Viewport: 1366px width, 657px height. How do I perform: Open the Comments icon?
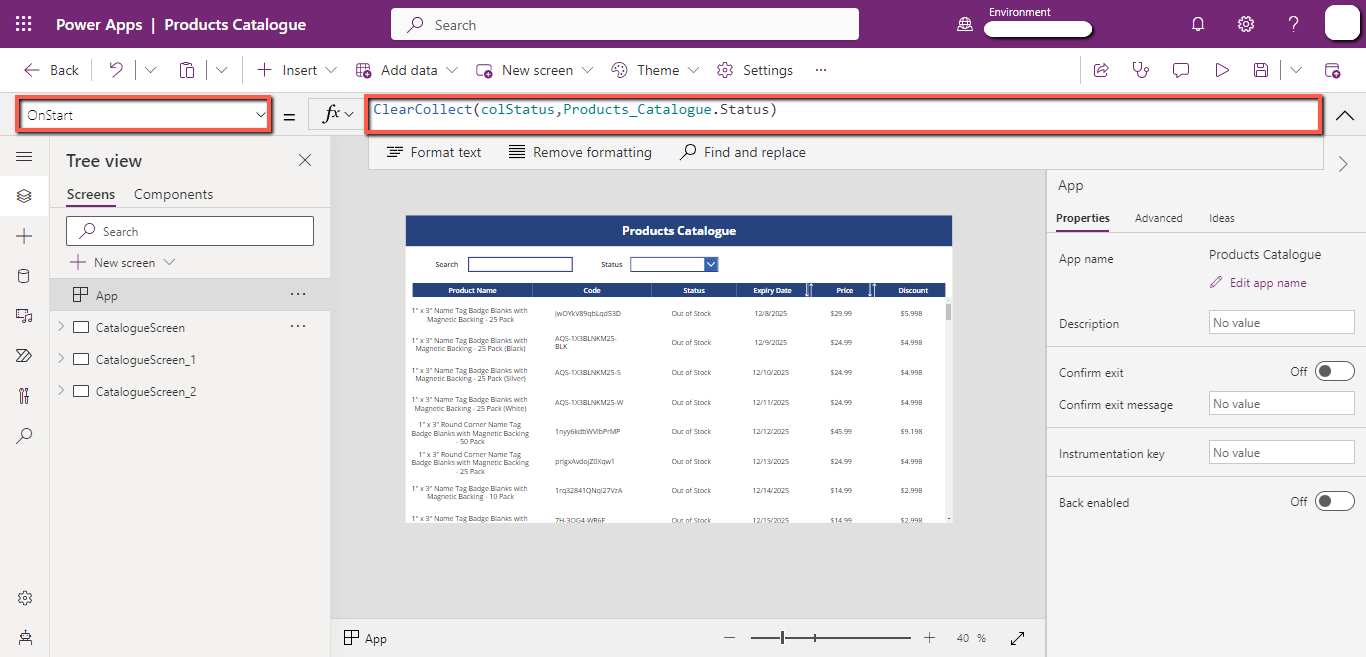1181,70
